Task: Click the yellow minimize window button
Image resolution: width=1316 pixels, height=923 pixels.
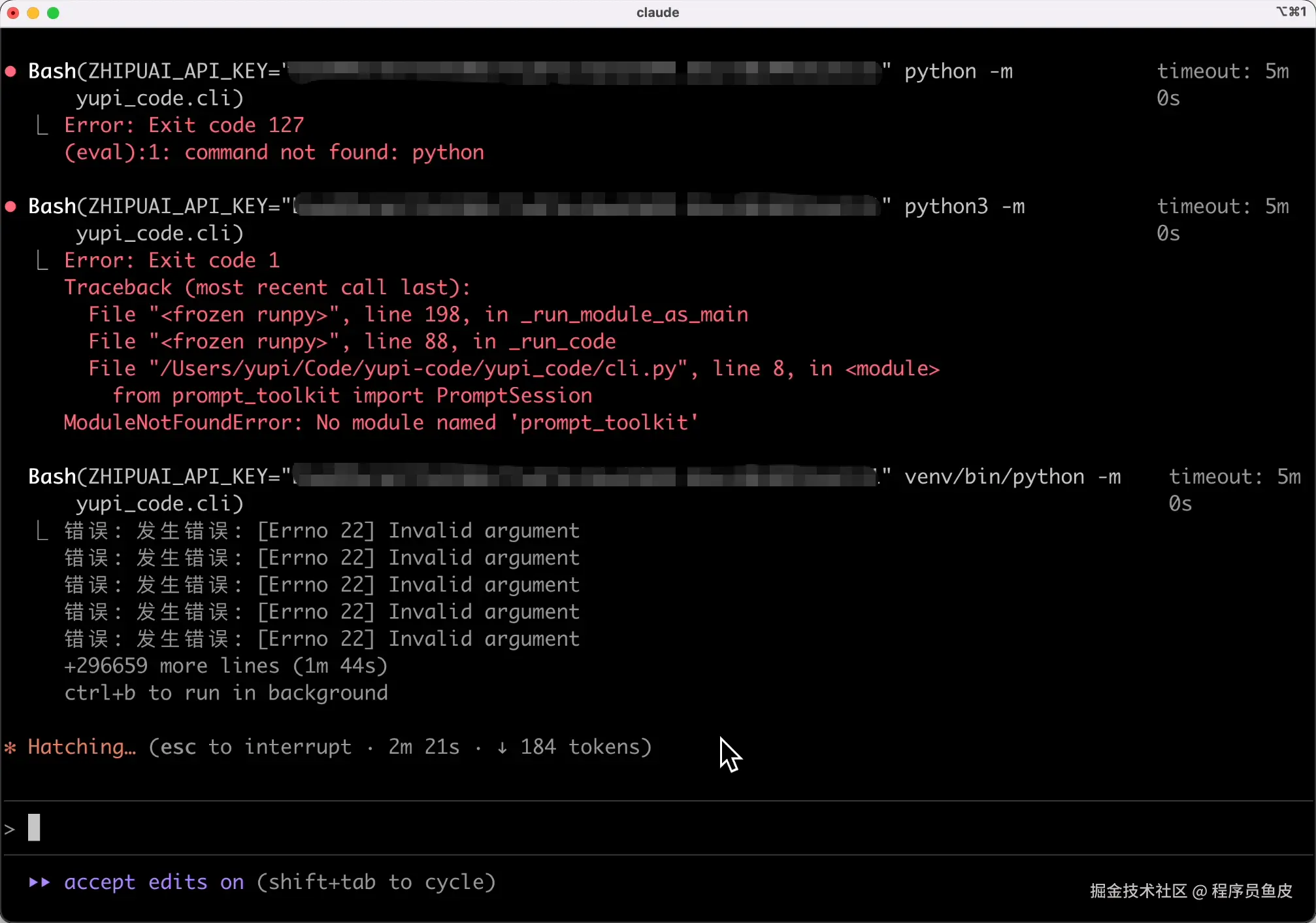Action: [33, 13]
